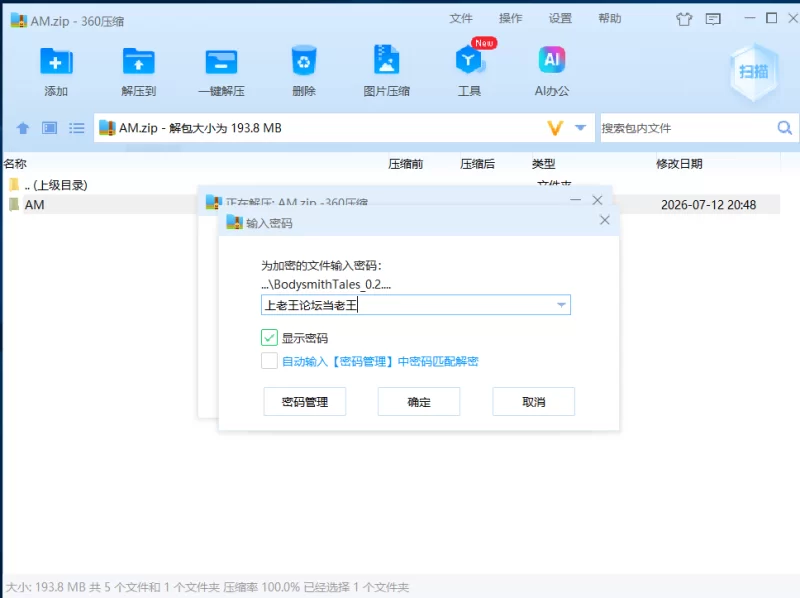Sort by the 名称 column header

(x=15, y=164)
